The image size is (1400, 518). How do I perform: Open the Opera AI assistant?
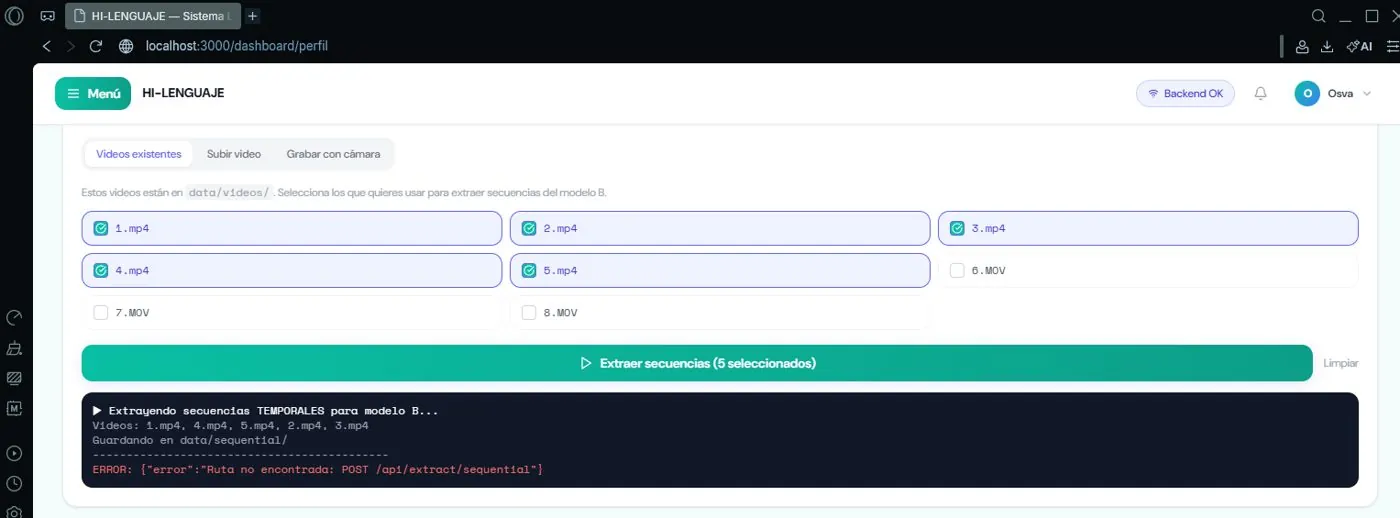click(x=1359, y=46)
